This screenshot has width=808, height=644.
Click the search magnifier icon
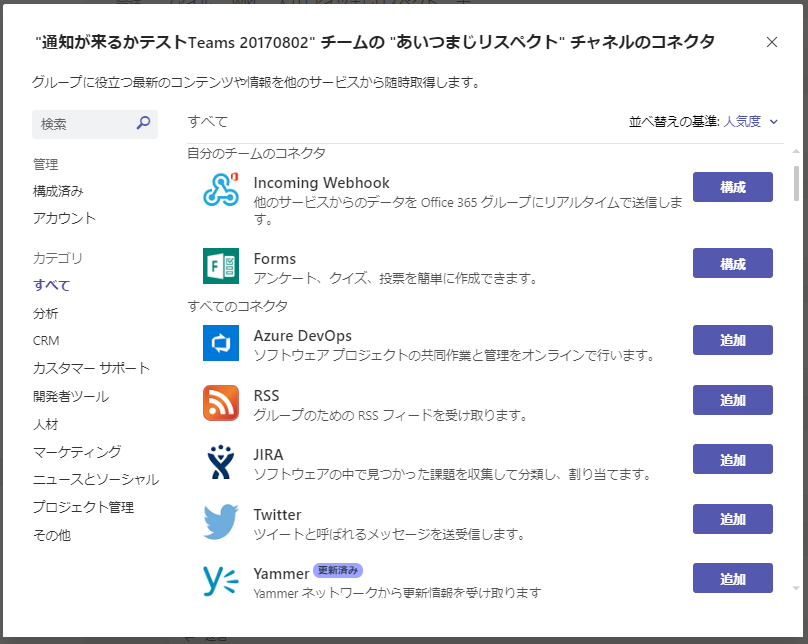point(143,123)
